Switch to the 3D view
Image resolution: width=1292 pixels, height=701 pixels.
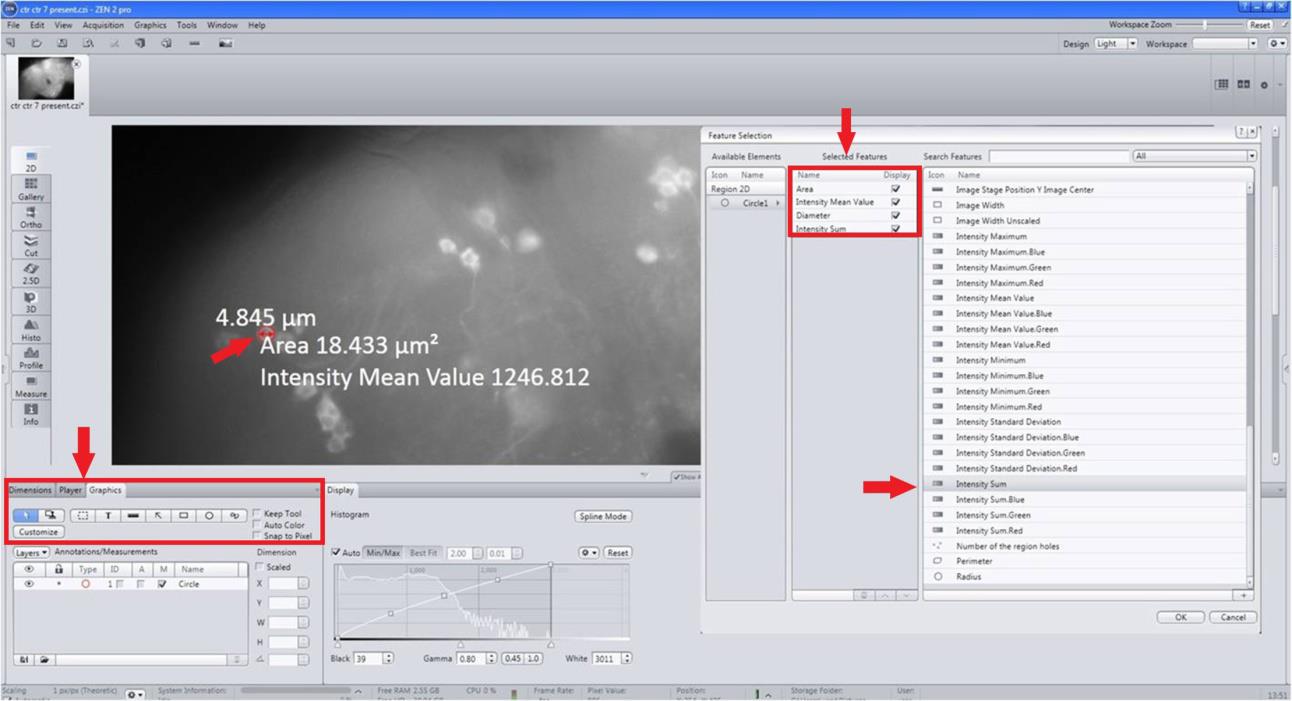pos(31,302)
